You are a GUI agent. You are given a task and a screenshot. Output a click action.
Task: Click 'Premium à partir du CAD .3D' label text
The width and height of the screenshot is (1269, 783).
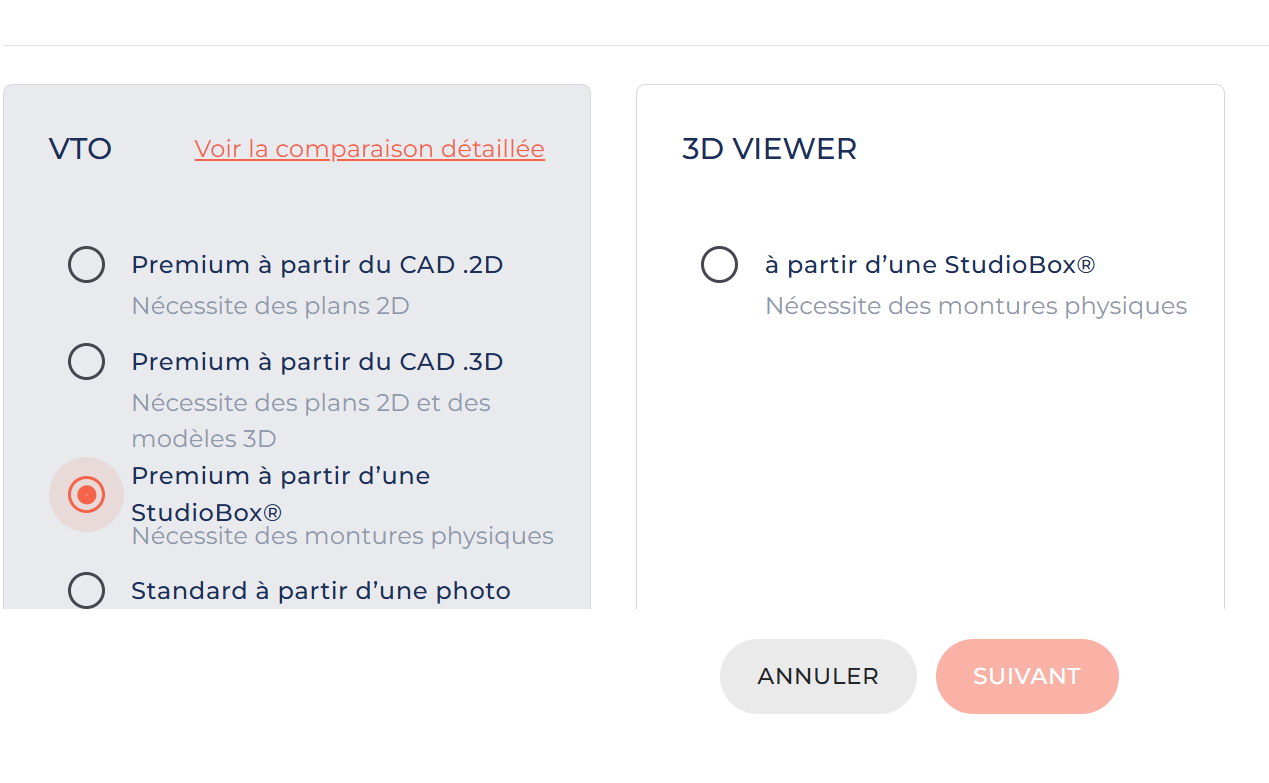(317, 361)
